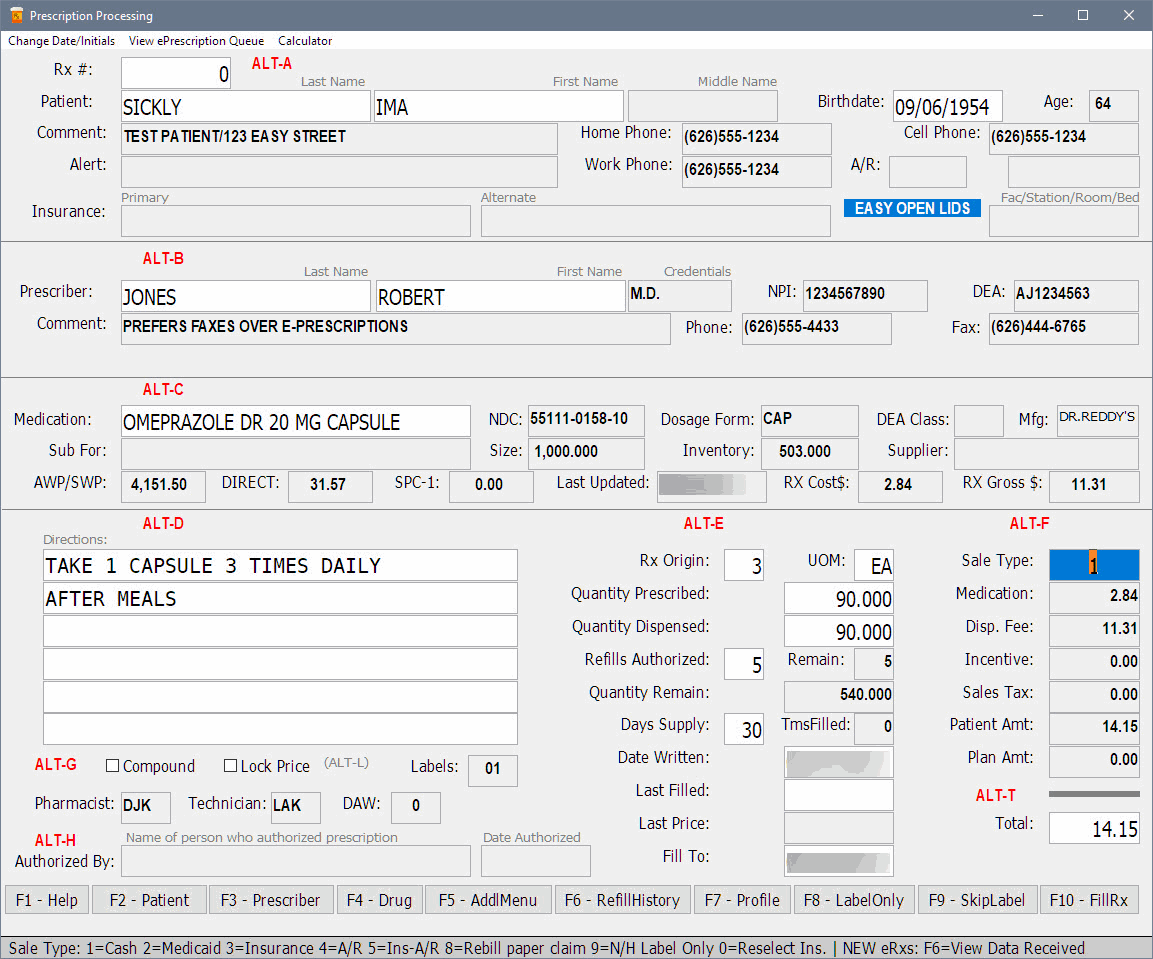Viewport: 1153px width, 959px height.
Task: Click the AFTER MEALS directions line
Action: pyautogui.click(x=280, y=598)
